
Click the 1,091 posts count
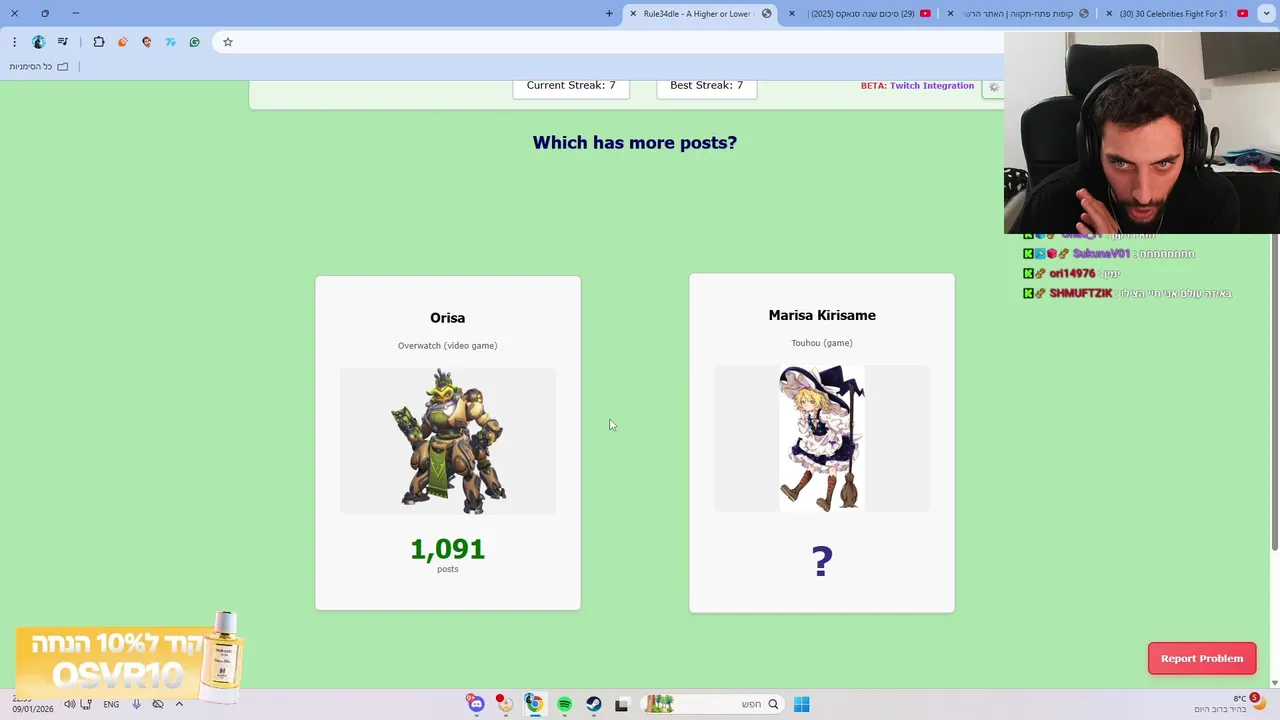[x=448, y=549]
